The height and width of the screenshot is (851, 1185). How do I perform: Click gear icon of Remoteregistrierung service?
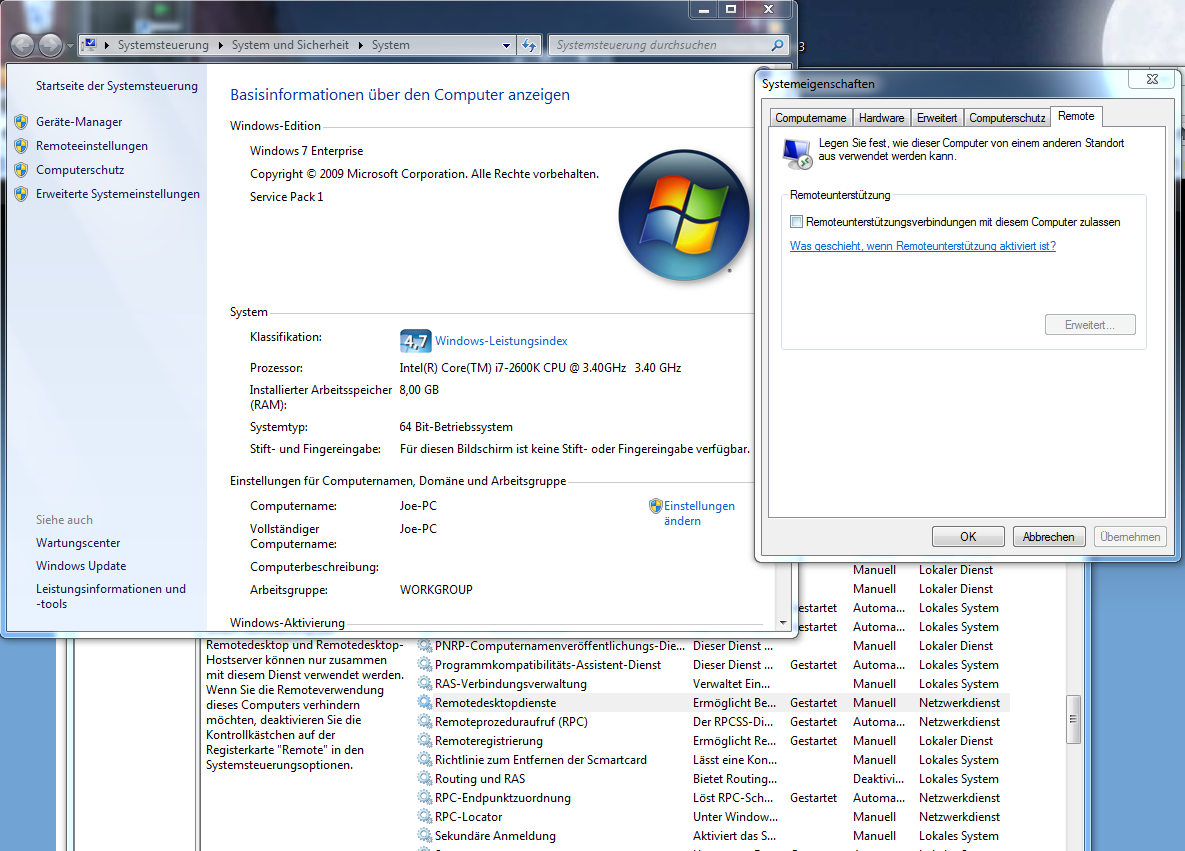tap(425, 741)
